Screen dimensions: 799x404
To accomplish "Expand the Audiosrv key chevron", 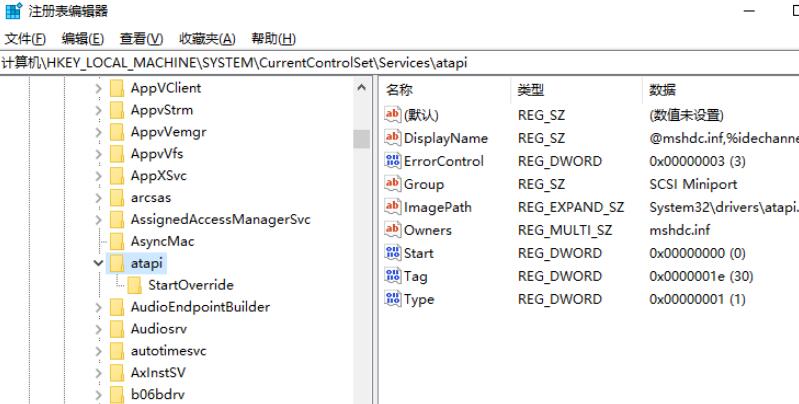I will (98, 329).
